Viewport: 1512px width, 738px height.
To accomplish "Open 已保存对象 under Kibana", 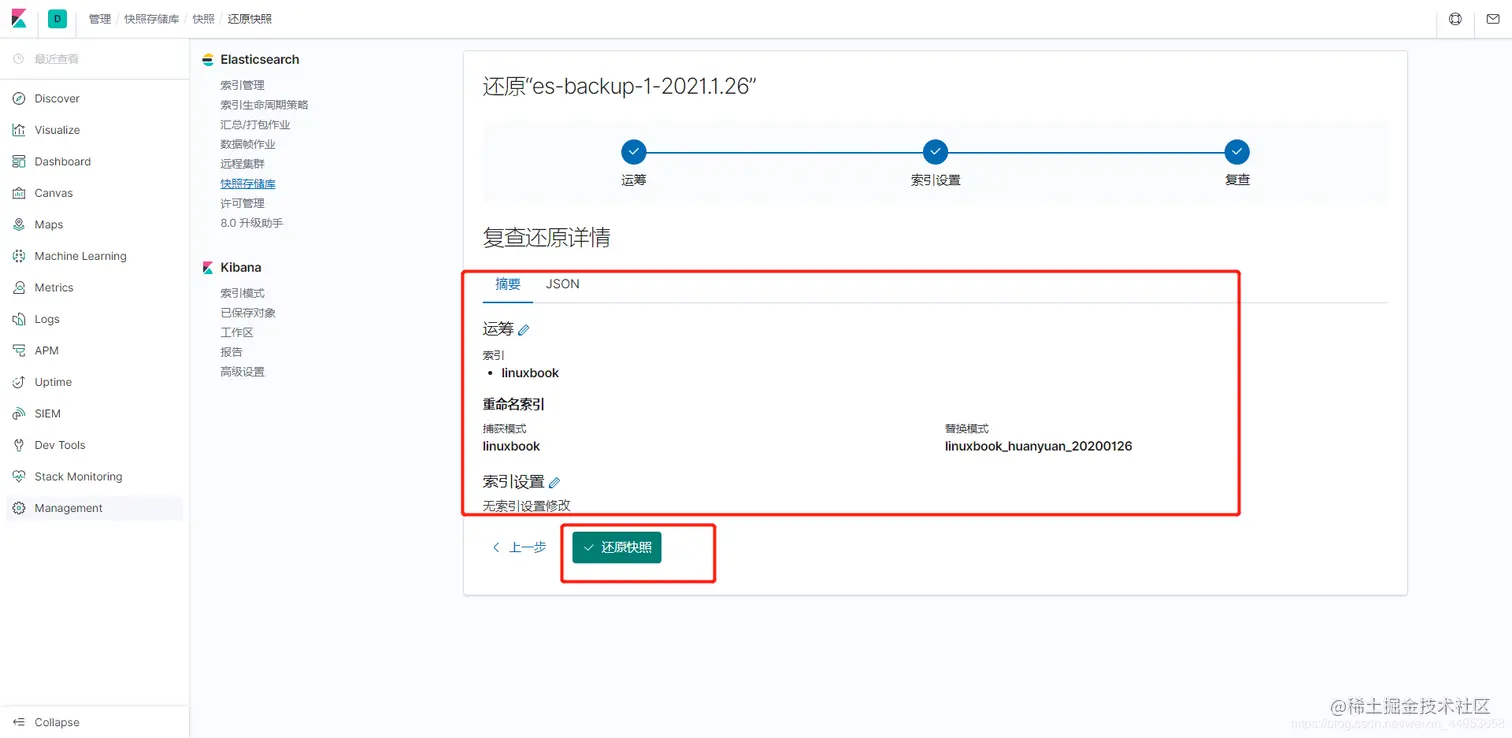I will 248,313.
